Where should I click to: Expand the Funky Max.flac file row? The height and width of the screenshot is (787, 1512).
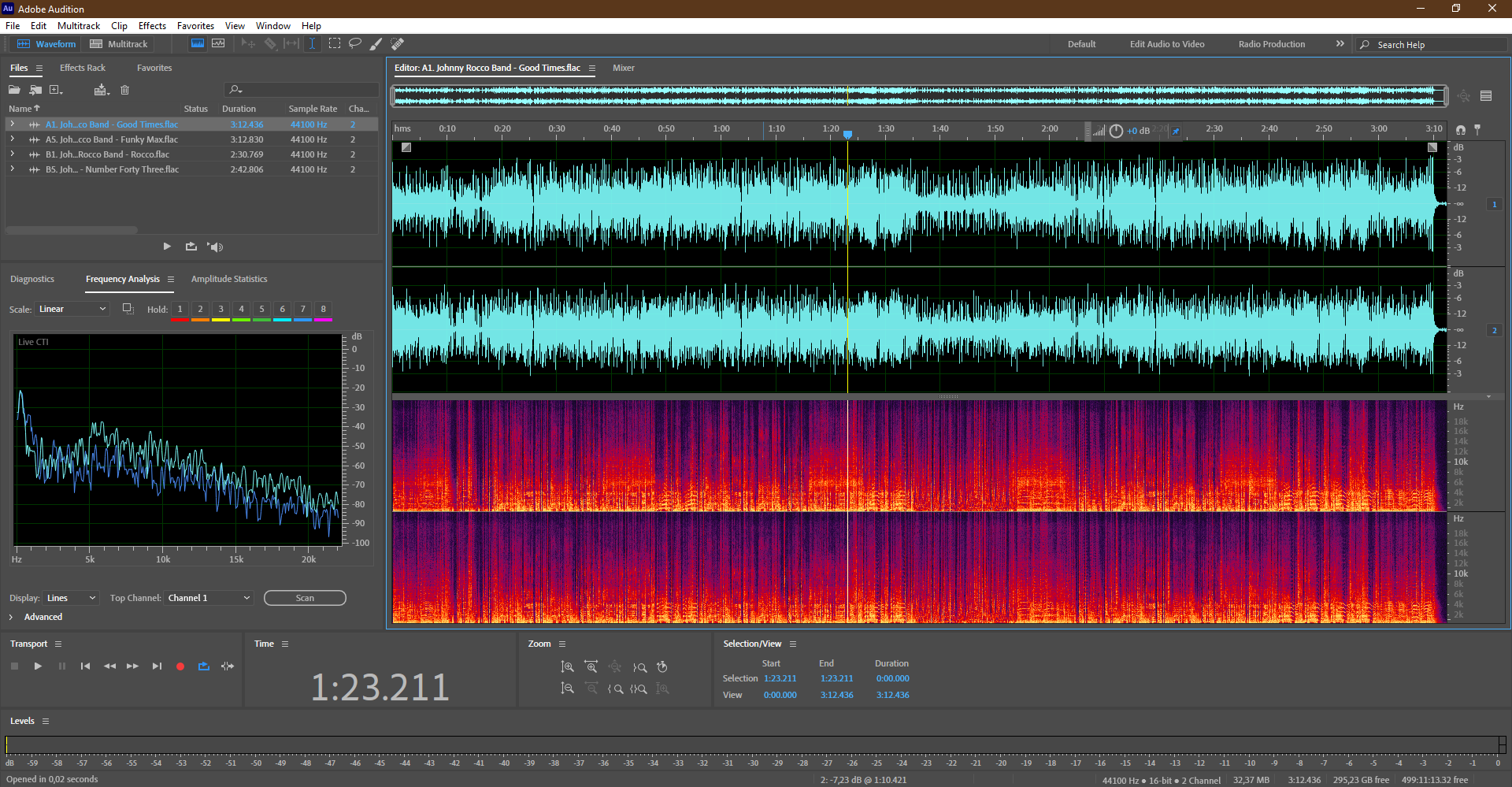click(12, 139)
